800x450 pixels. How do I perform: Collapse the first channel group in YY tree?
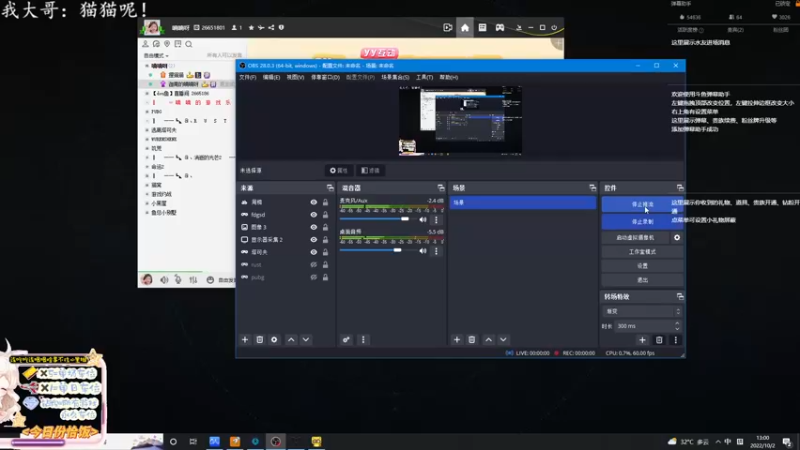click(x=147, y=66)
